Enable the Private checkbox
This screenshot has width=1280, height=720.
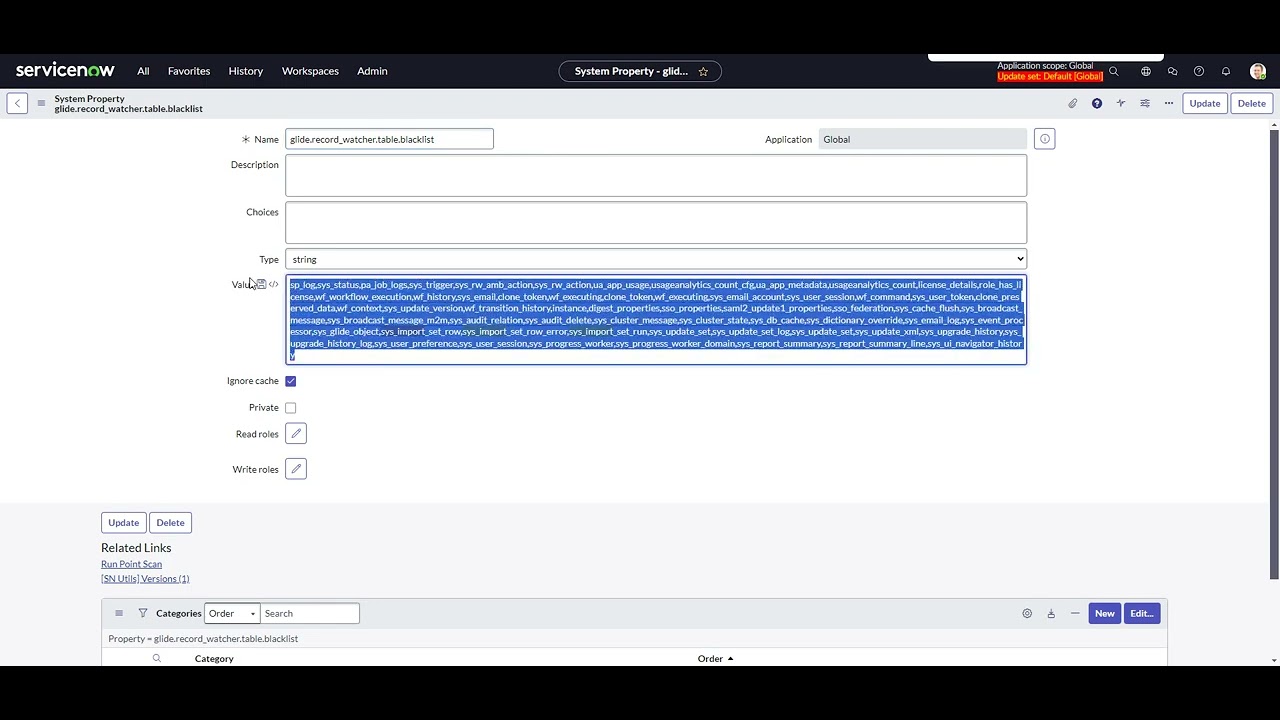[290, 407]
